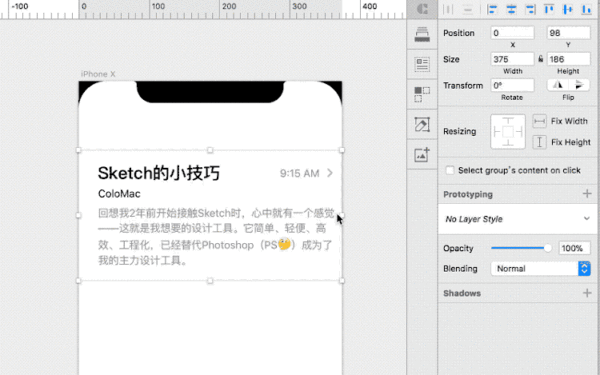This screenshot has width=600, height=375.
Task: Click the Shadows section header
Action: click(462, 293)
